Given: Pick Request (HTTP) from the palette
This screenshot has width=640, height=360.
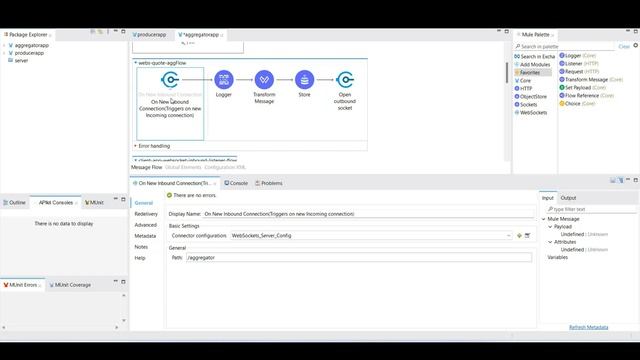Looking at the screenshot, I should coord(579,71).
